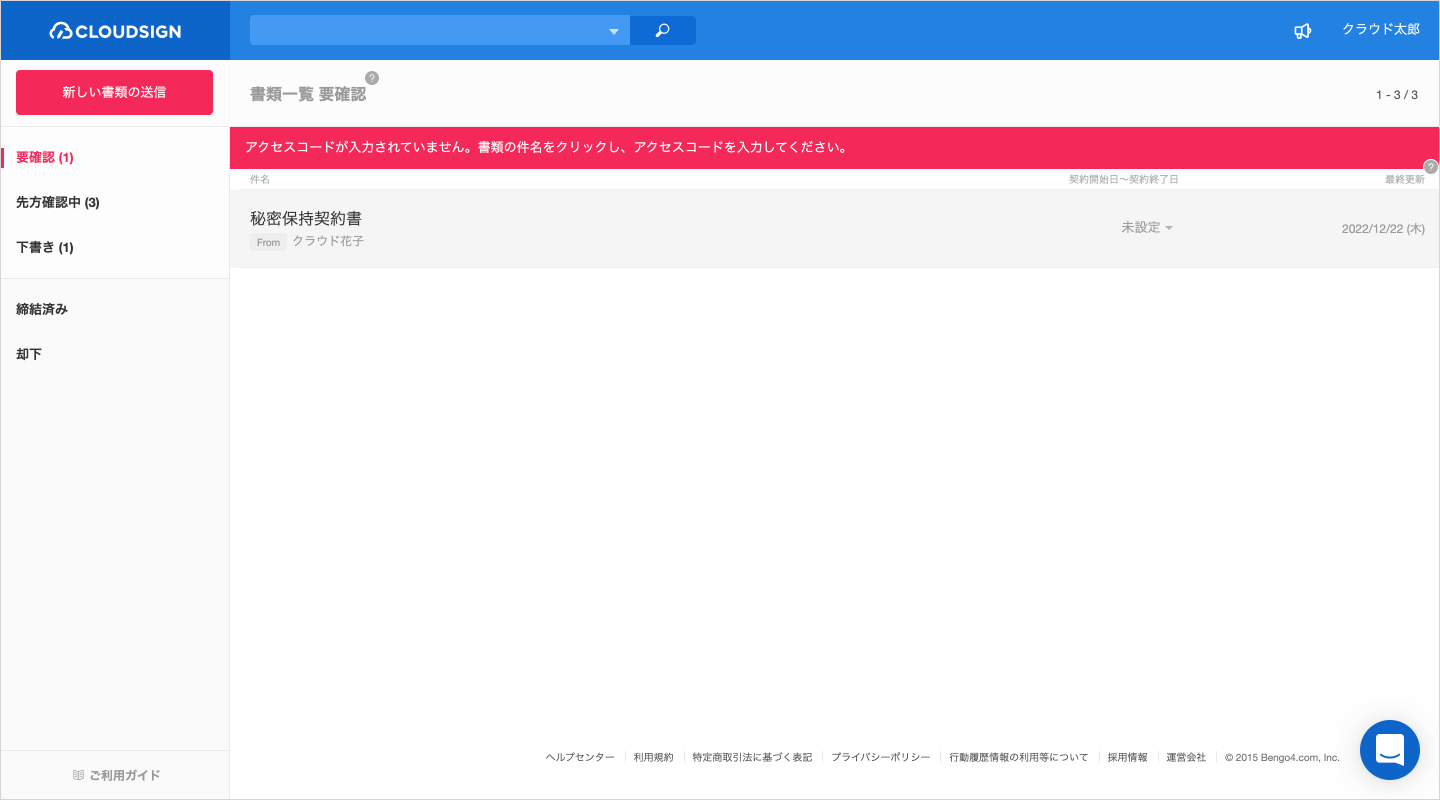Show 却下 rejected documents

point(29,354)
